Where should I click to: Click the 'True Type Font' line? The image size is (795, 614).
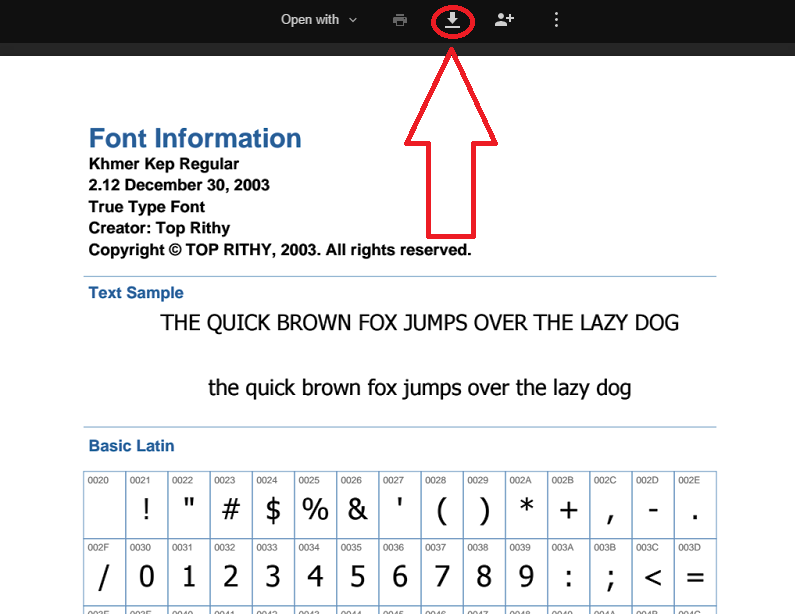[147, 207]
